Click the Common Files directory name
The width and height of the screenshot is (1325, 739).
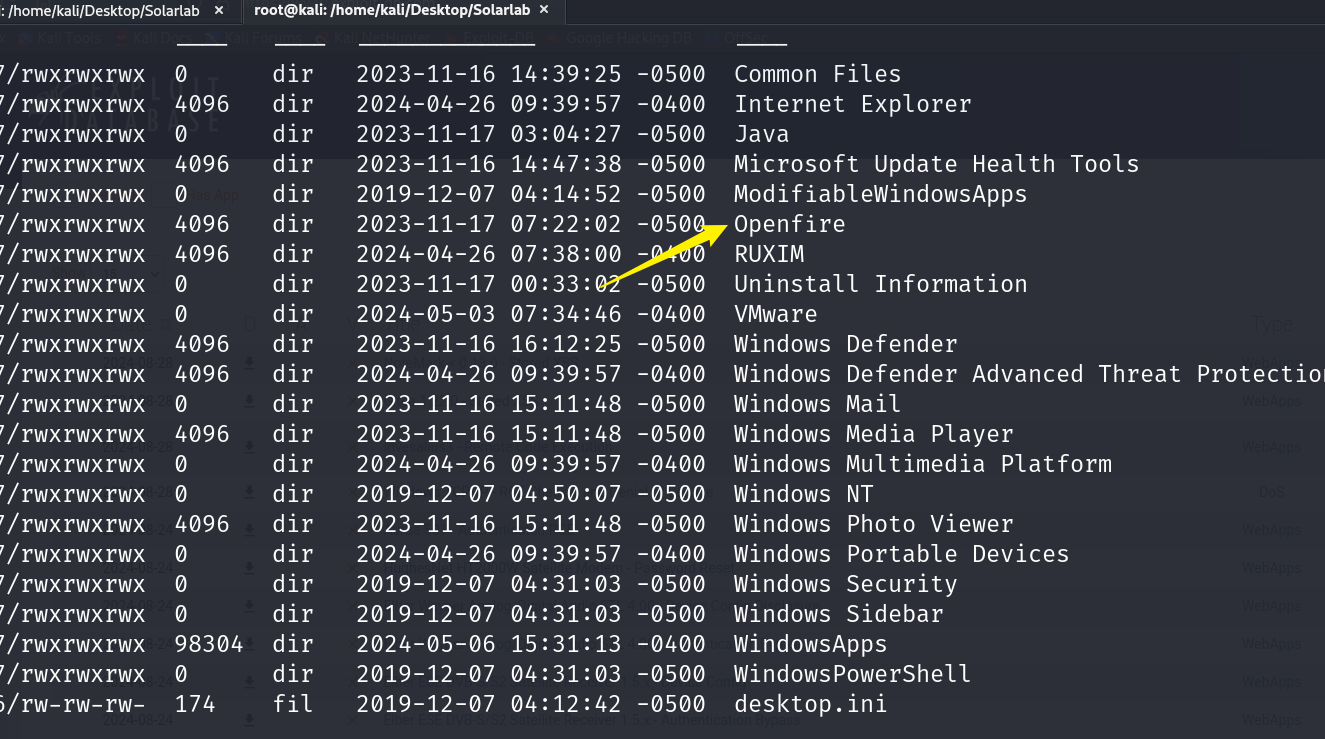[x=817, y=74]
